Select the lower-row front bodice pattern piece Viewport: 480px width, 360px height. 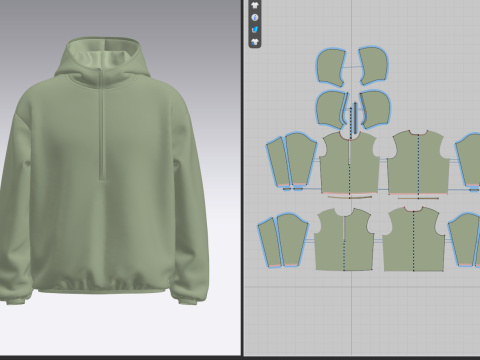344,239
